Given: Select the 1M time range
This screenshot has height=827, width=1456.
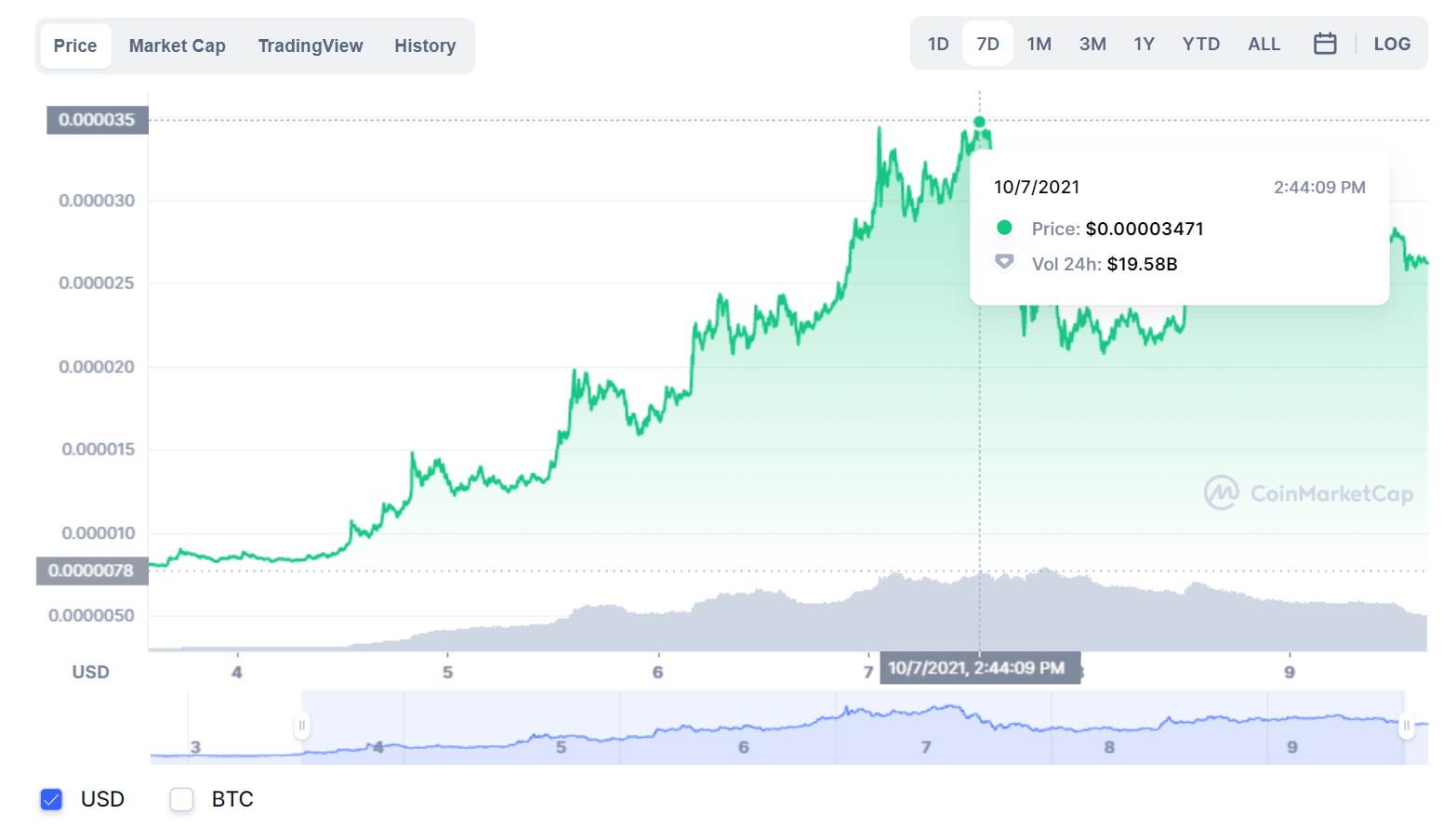Looking at the screenshot, I should [x=1039, y=43].
